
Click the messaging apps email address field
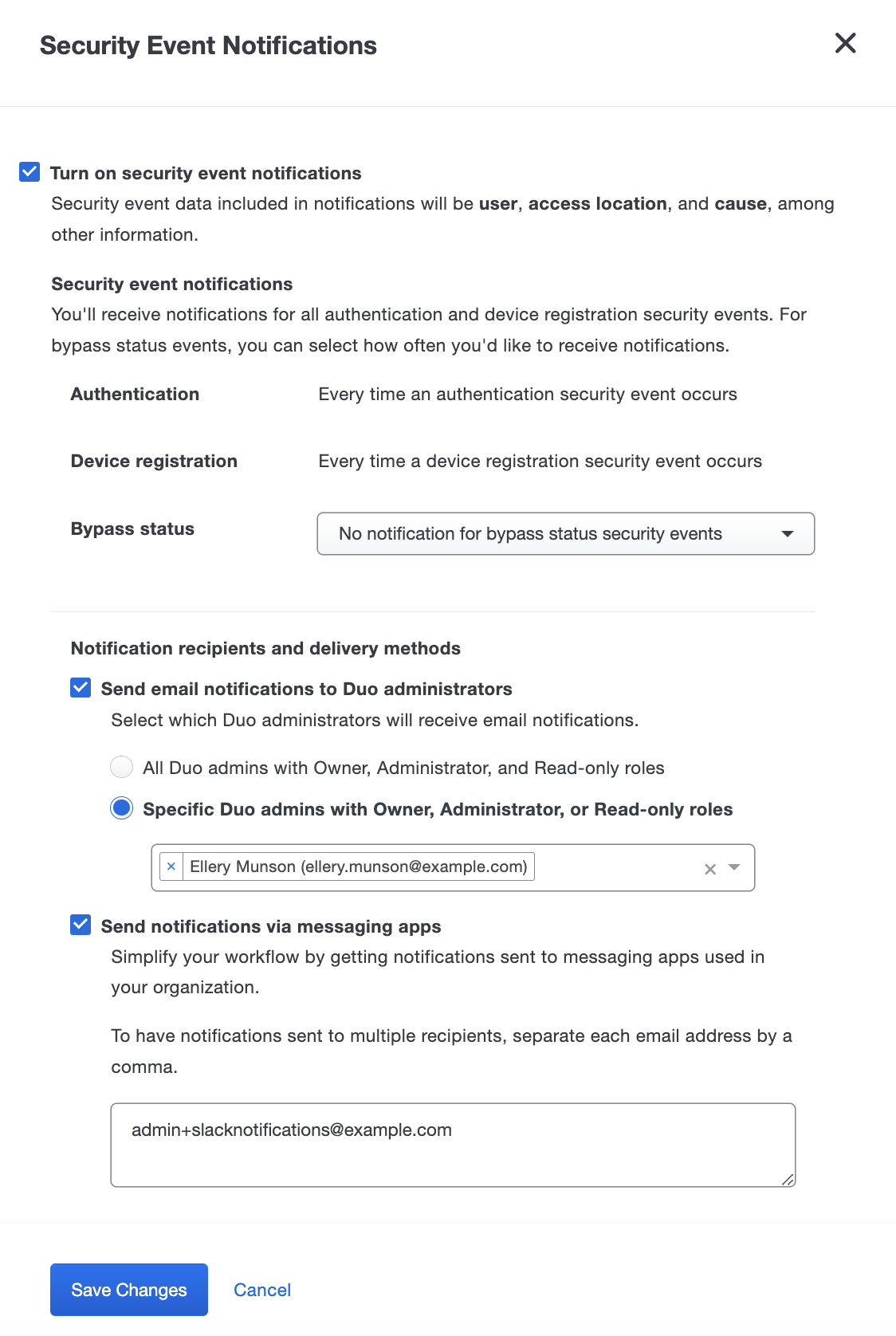(453, 1144)
